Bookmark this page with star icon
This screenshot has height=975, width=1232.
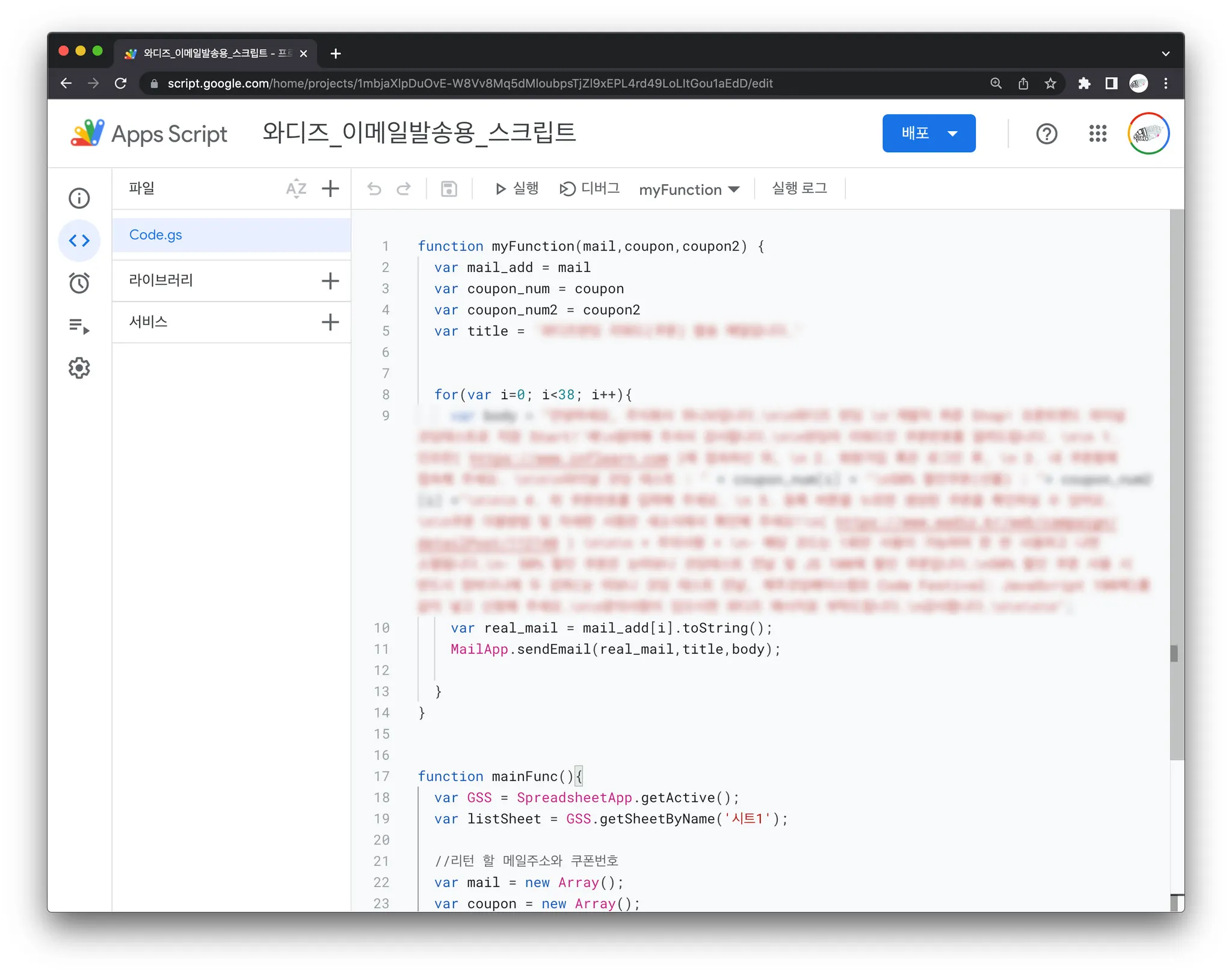coord(1050,84)
